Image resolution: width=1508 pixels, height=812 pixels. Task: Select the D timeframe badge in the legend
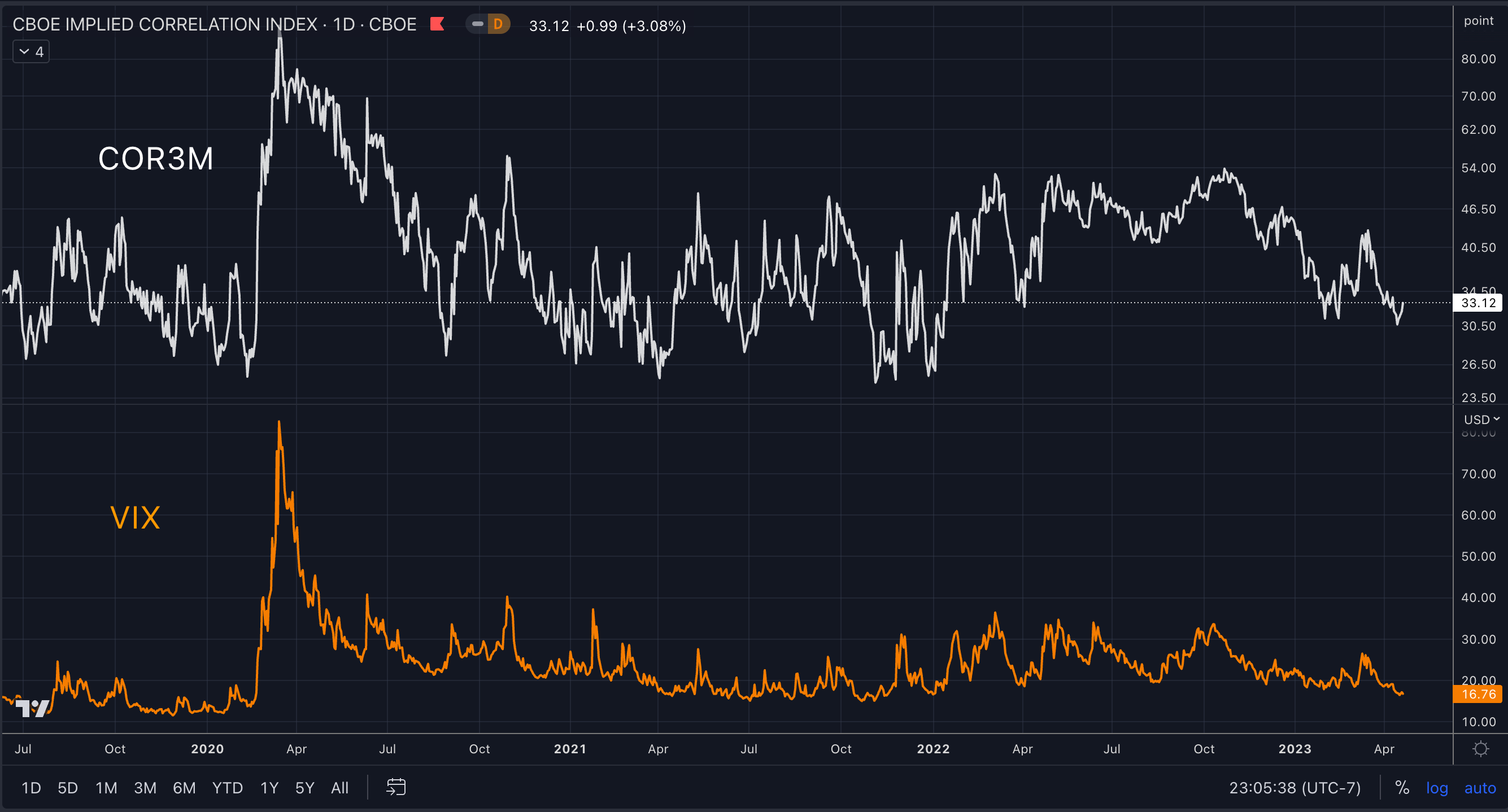(x=498, y=25)
